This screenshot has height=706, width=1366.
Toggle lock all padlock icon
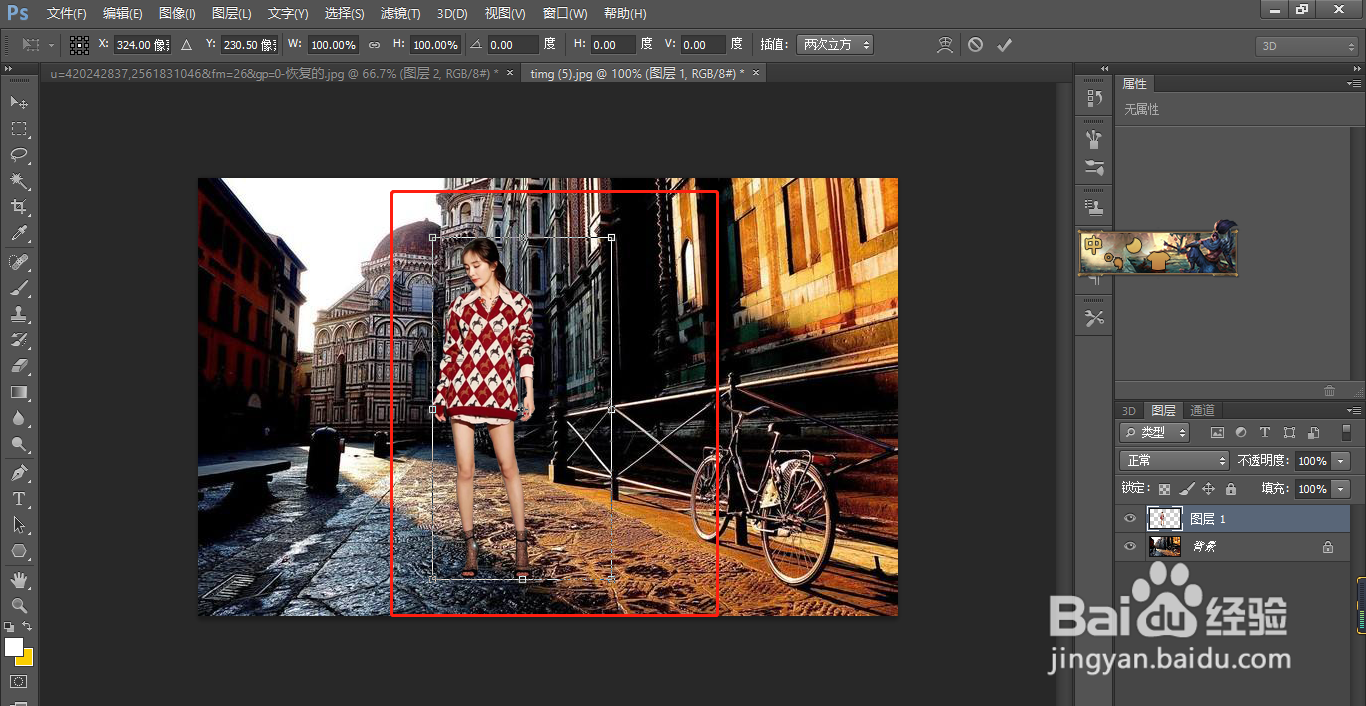click(x=1230, y=489)
